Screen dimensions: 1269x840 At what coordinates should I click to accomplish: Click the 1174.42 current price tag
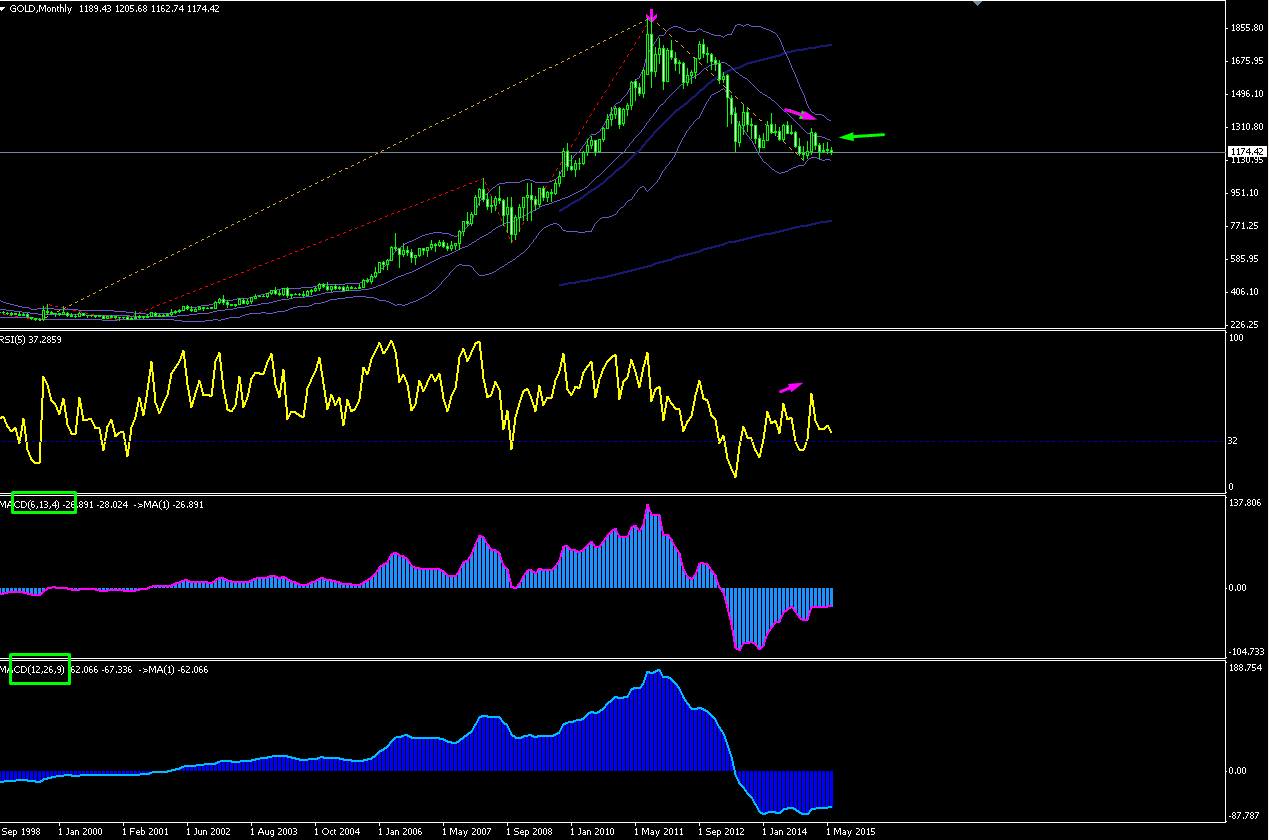[x=1247, y=152]
